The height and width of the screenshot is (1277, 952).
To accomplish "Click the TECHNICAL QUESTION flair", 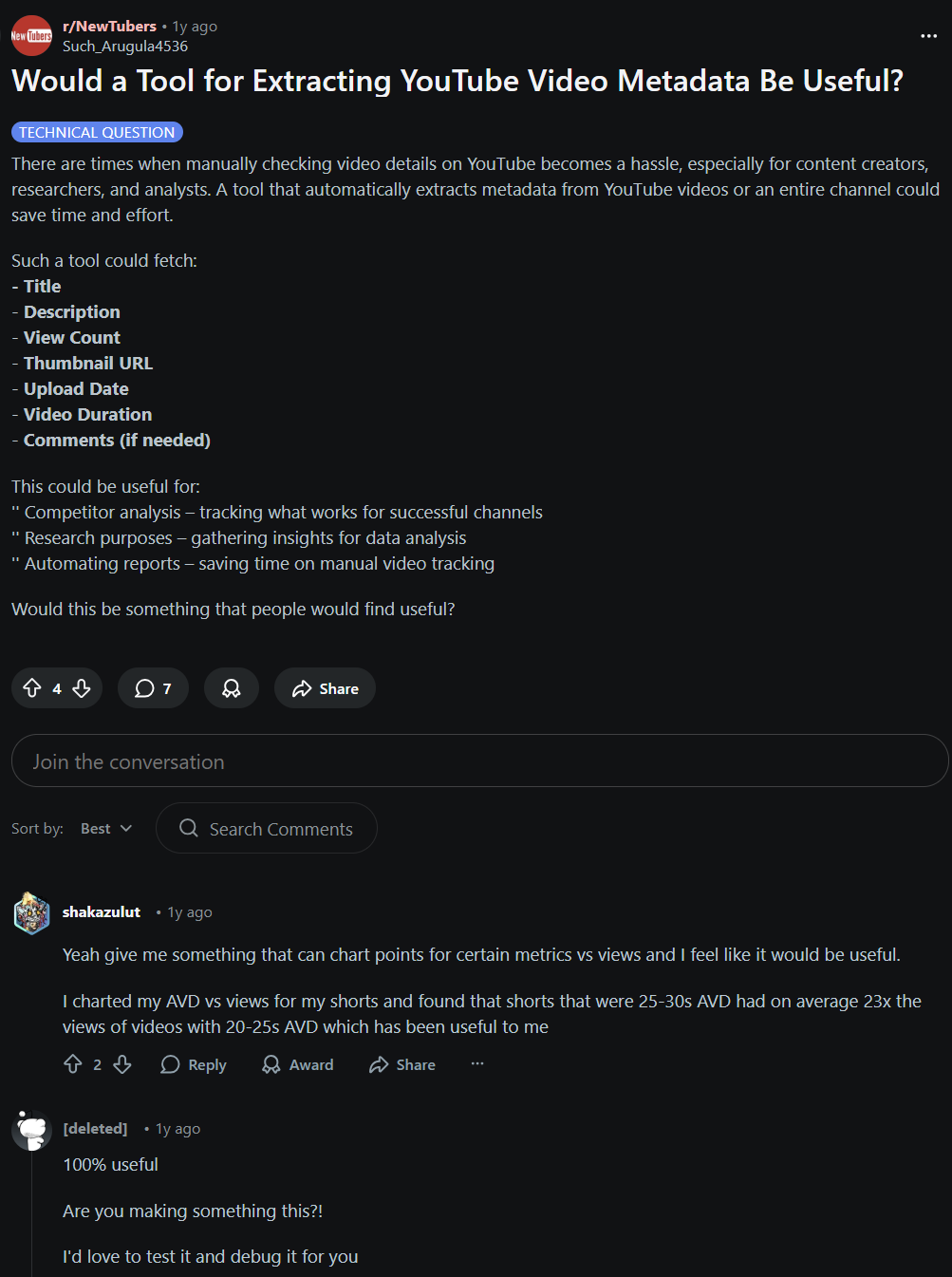I will tap(96, 132).
